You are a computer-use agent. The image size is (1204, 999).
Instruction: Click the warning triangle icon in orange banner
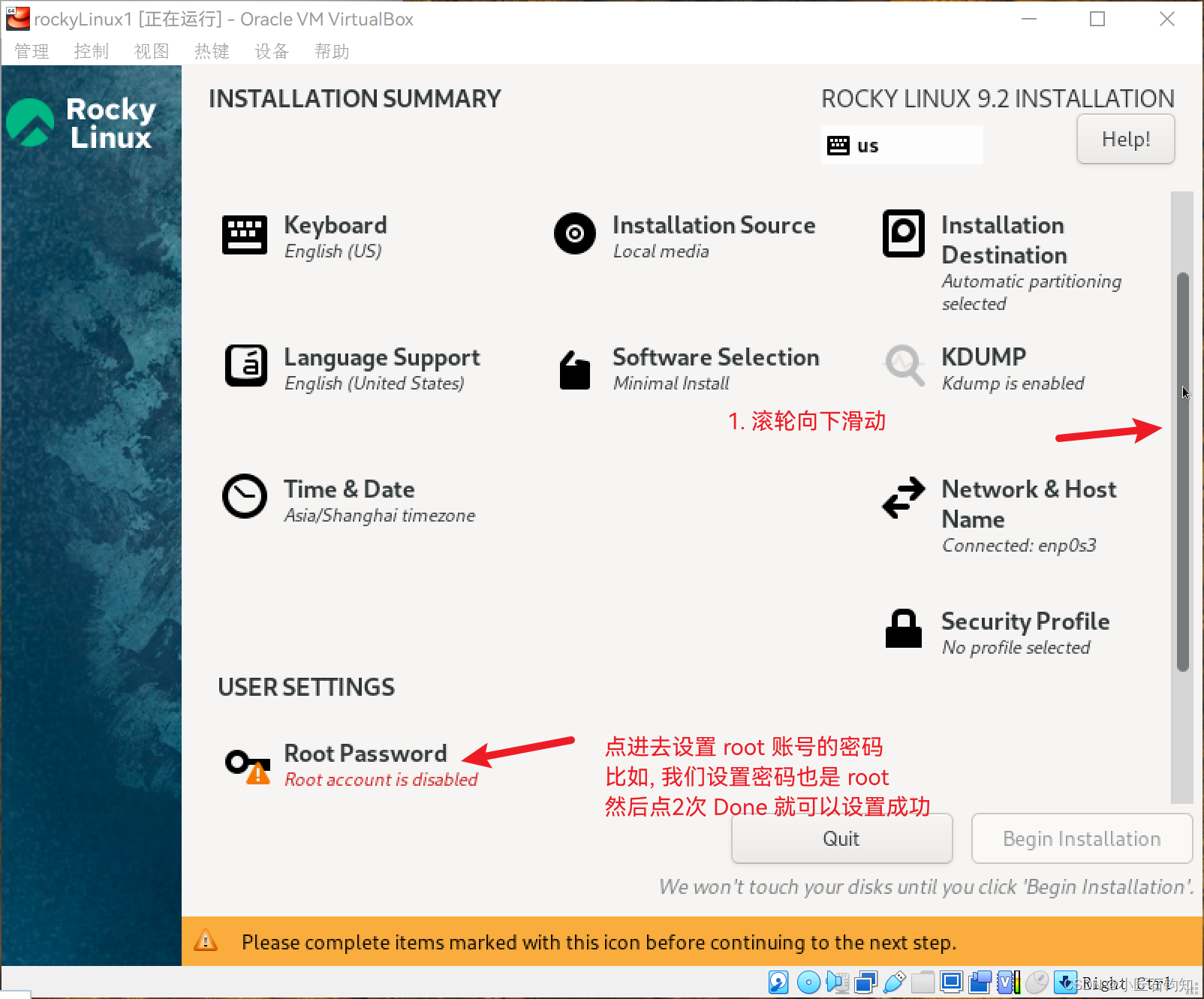point(206,940)
